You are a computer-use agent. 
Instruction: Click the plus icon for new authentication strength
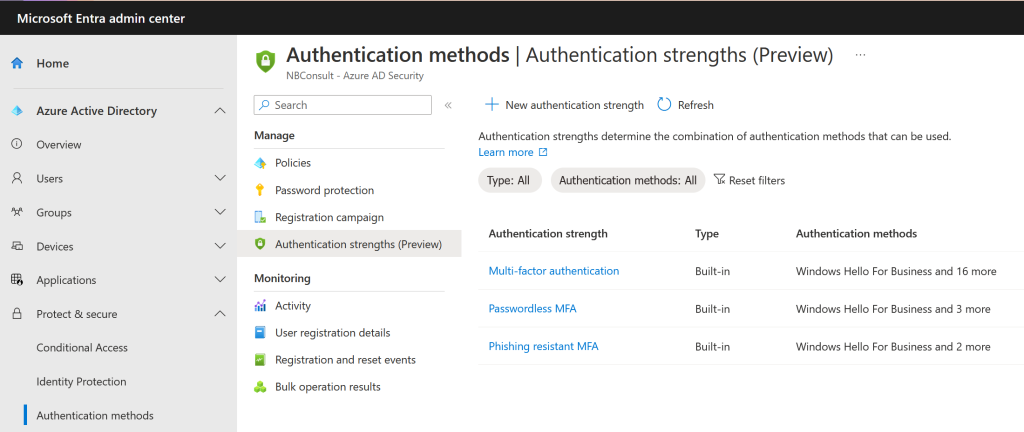(x=492, y=104)
